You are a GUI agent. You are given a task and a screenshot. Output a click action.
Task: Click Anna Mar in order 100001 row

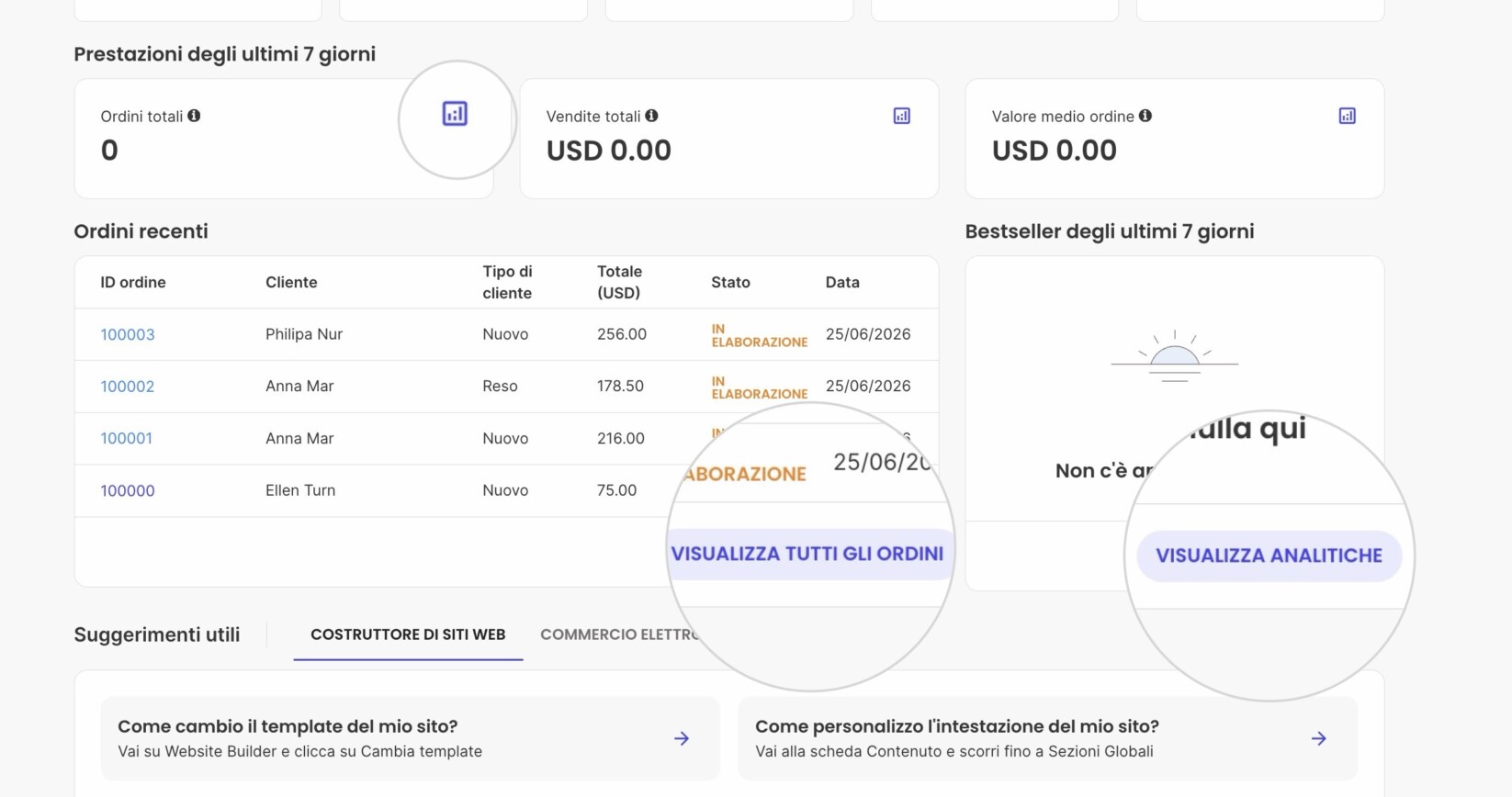(299, 439)
